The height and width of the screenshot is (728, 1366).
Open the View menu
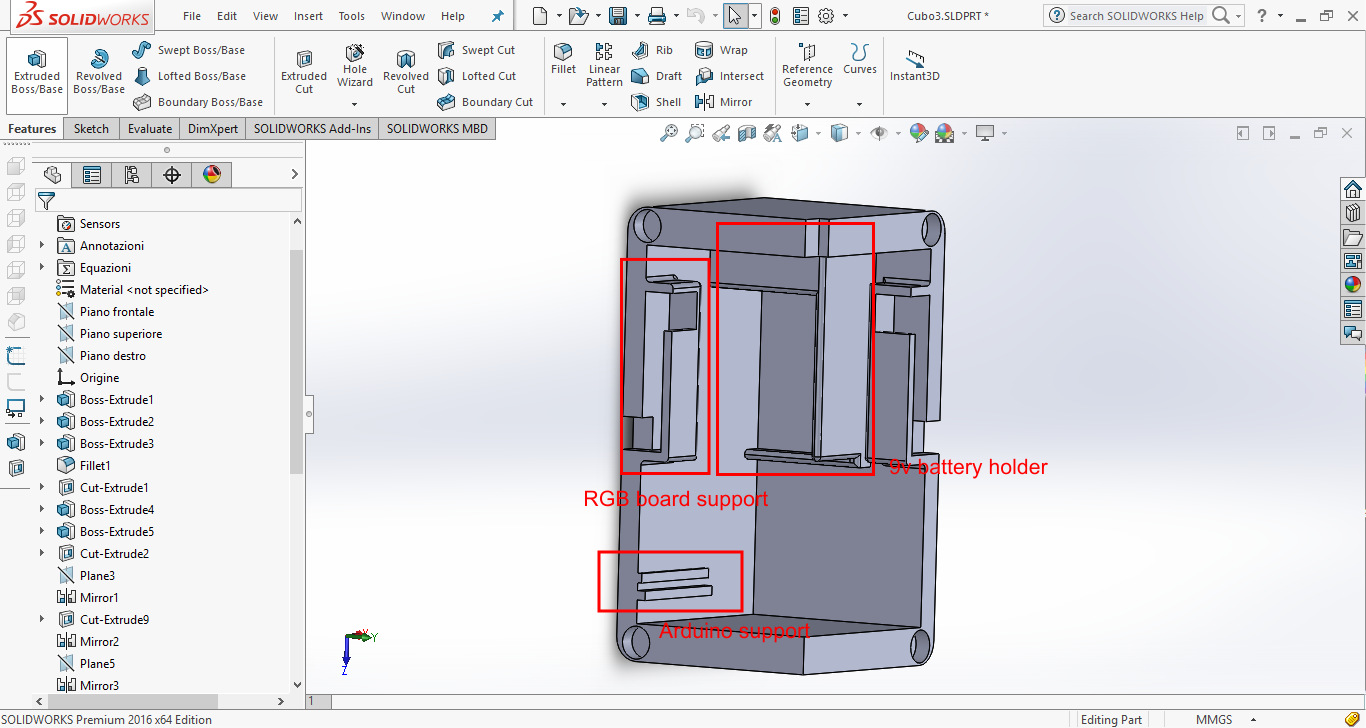(266, 16)
